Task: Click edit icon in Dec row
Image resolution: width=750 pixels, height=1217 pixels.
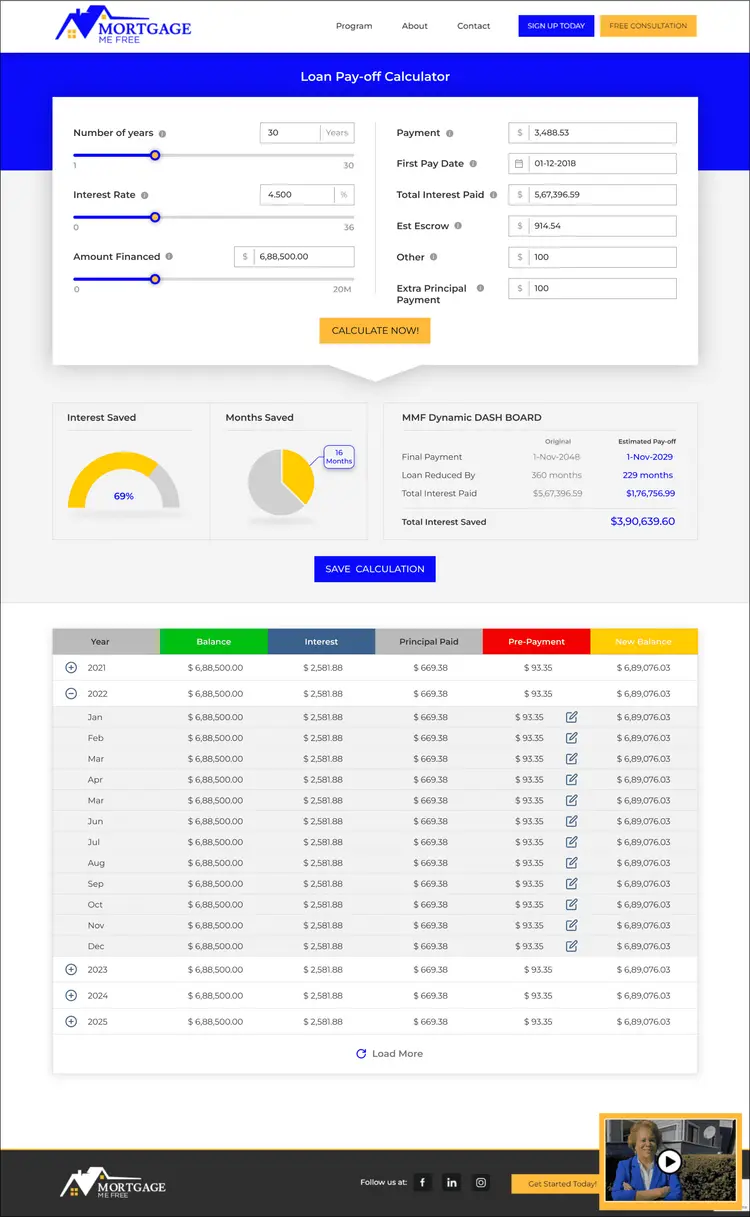Action: [572, 946]
